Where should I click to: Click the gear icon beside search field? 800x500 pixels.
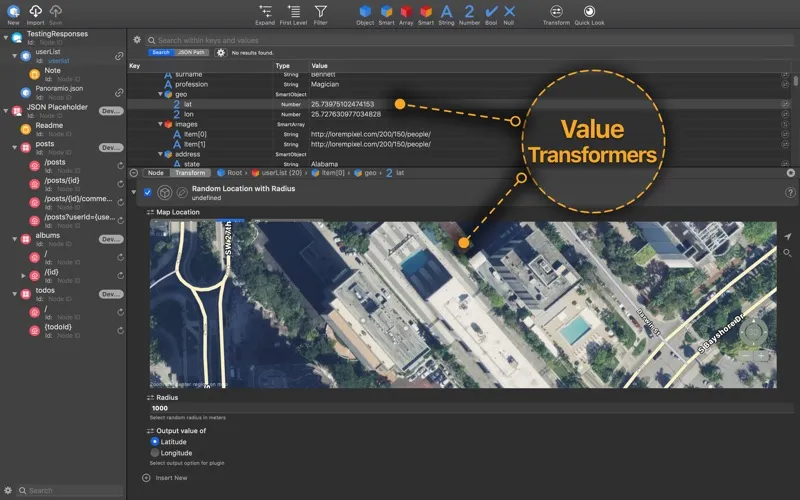(x=137, y=39)
